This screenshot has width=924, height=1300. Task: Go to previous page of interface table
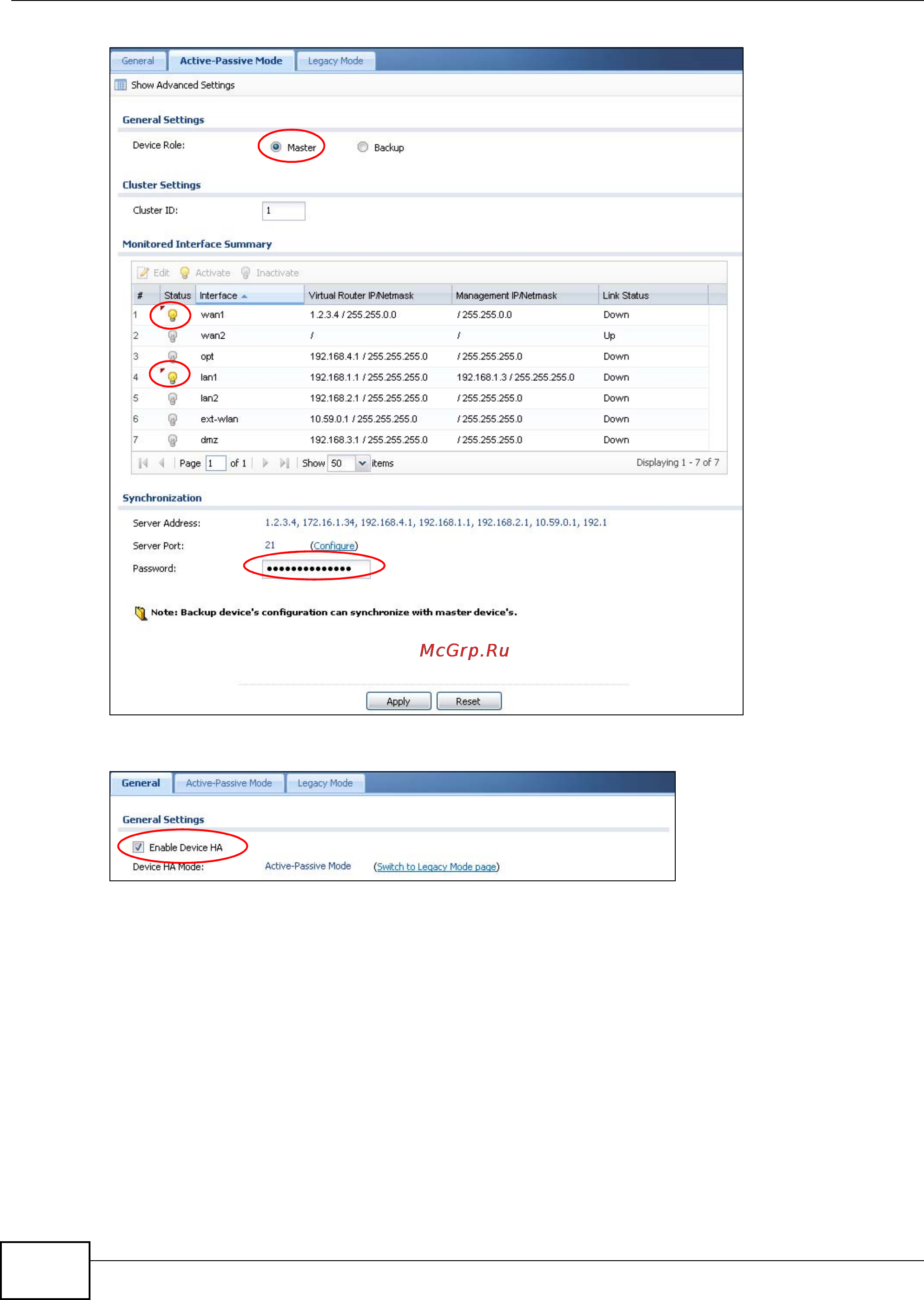pyautogui.click(x=161, y=463)
